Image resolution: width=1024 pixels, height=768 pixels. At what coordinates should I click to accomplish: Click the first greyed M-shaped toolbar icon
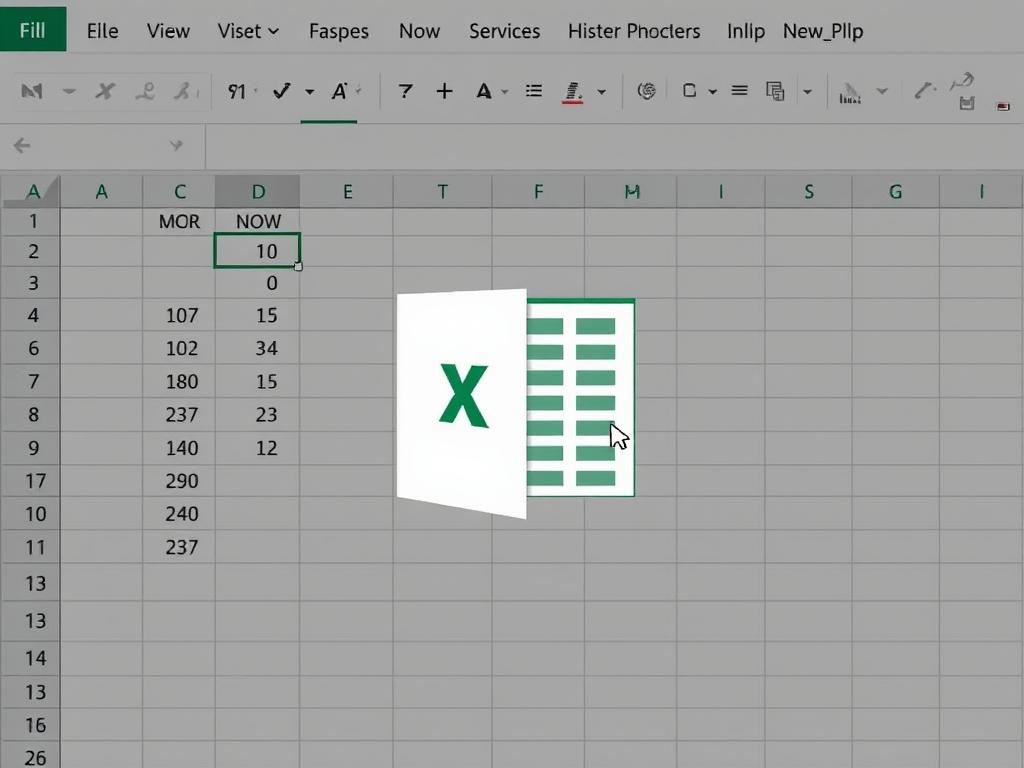point(32,91)
